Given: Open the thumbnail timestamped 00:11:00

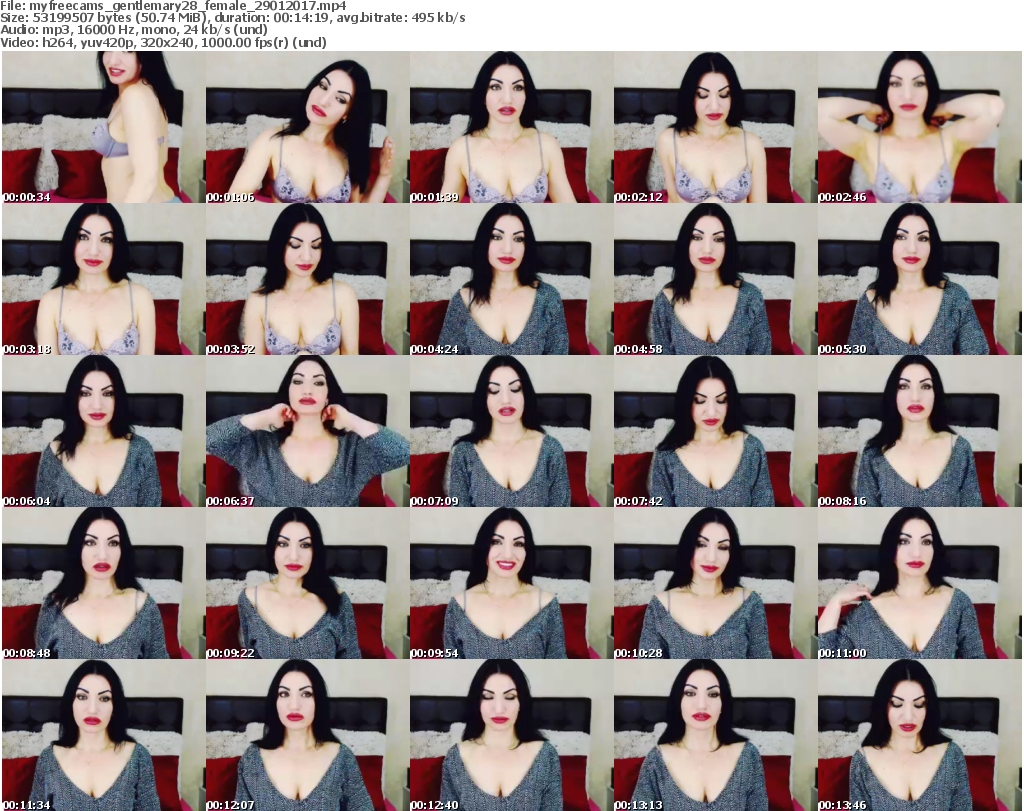Looking at the screenshot, I should (x=919, y=583).
